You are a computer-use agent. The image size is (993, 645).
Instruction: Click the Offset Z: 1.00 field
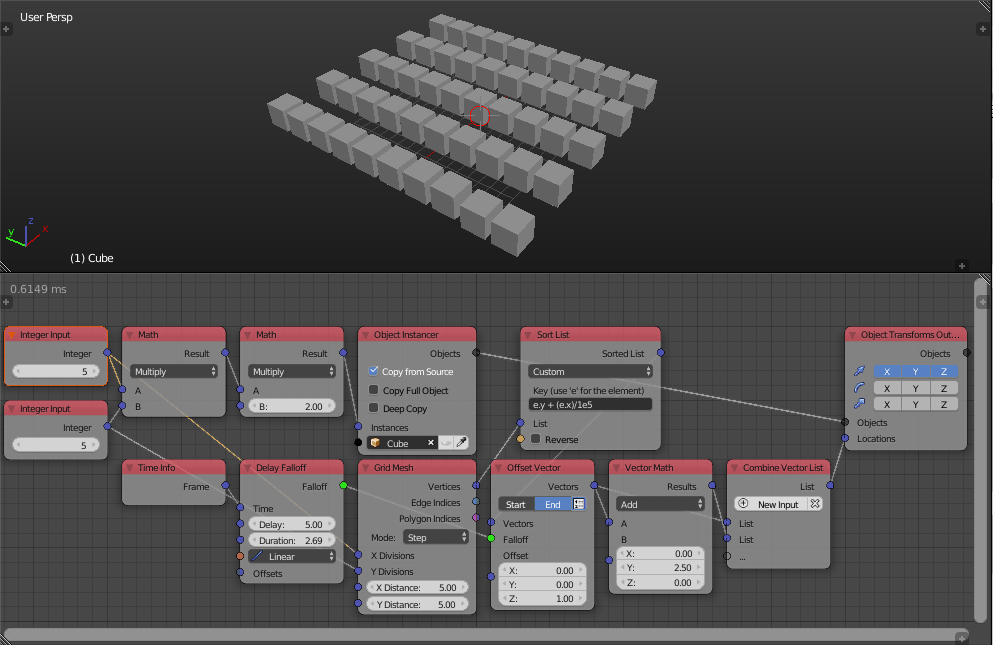coord(542,598)
